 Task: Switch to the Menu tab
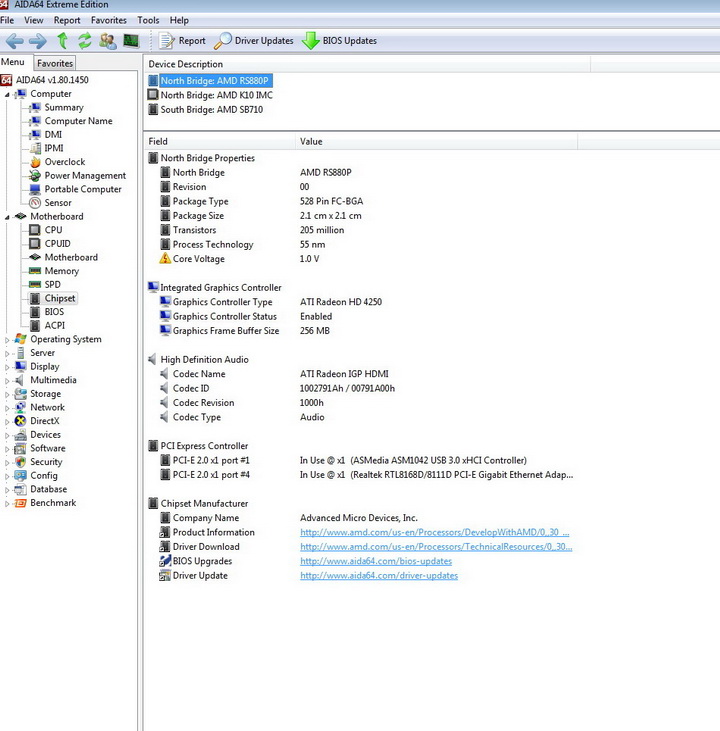click(x=13, y=62)
